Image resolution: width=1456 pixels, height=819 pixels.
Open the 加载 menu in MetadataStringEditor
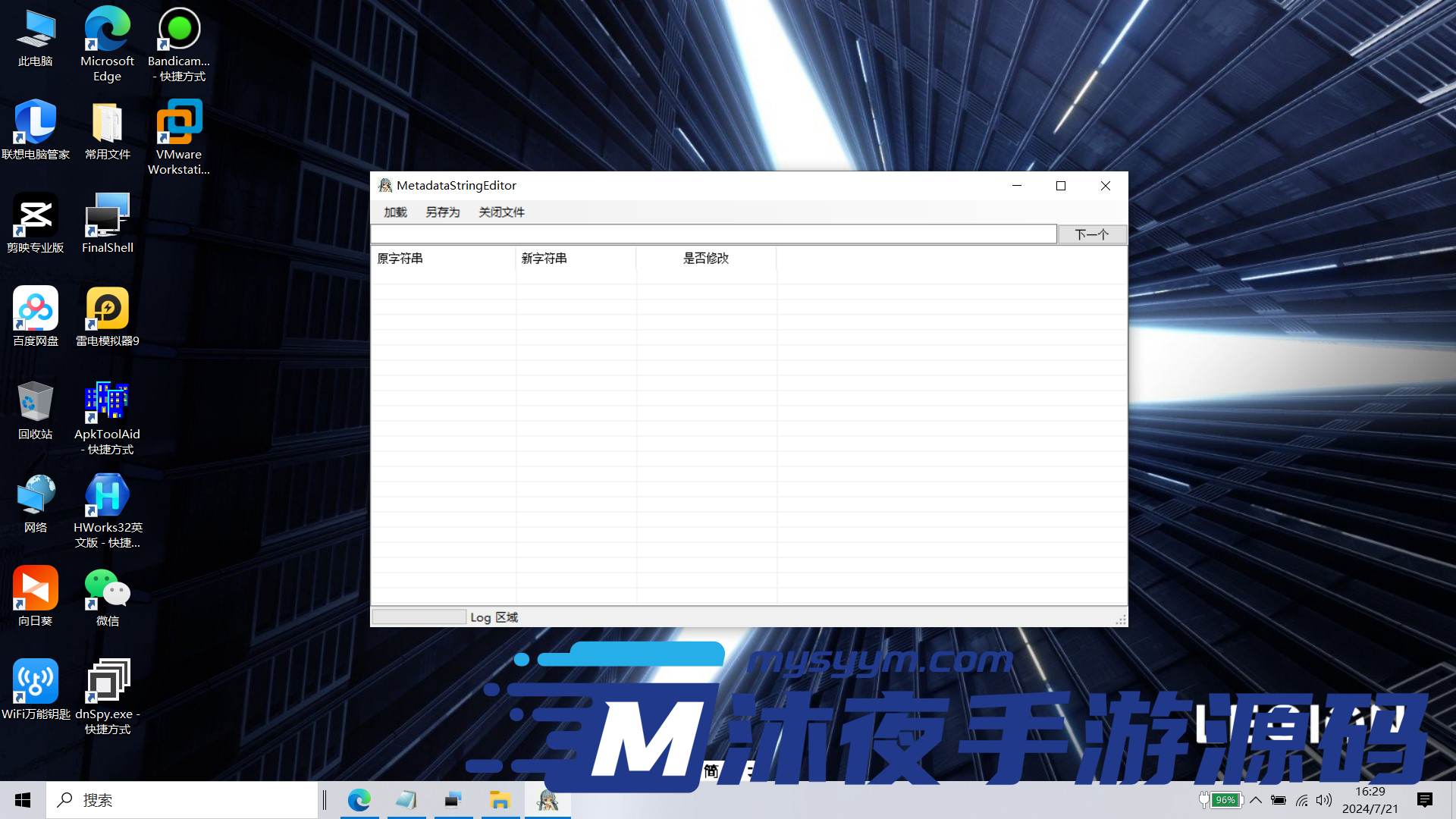(x=394, y=212)
